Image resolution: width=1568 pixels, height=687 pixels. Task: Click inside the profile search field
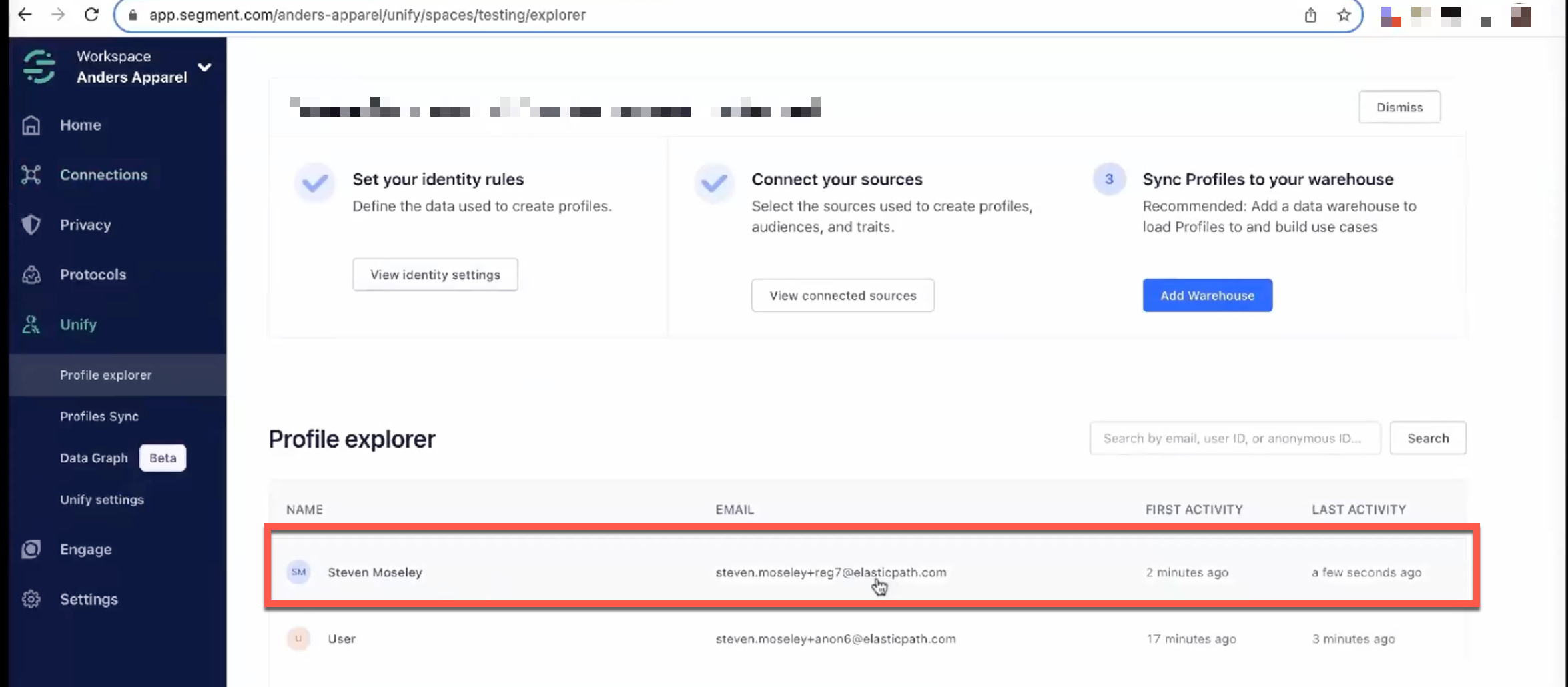(1234, 438)
